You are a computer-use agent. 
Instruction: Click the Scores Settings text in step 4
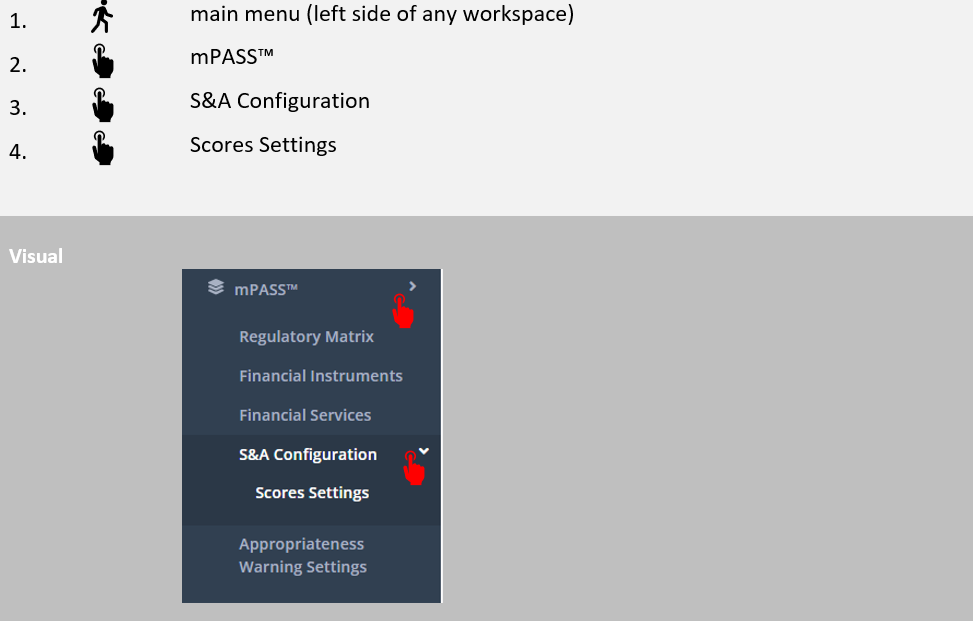click(263, 145)
